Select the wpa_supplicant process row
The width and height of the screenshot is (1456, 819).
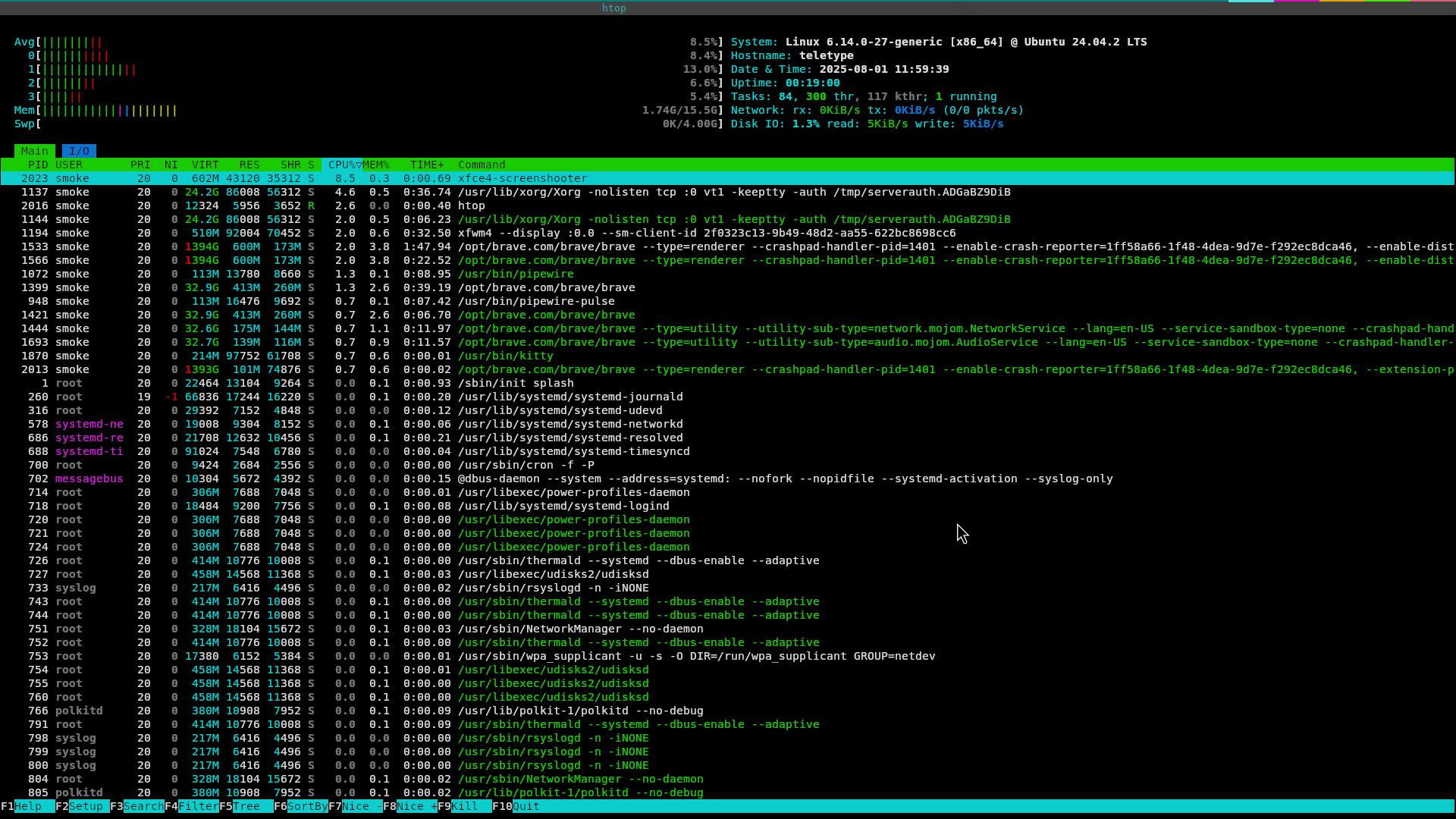[x=728, y=656]
